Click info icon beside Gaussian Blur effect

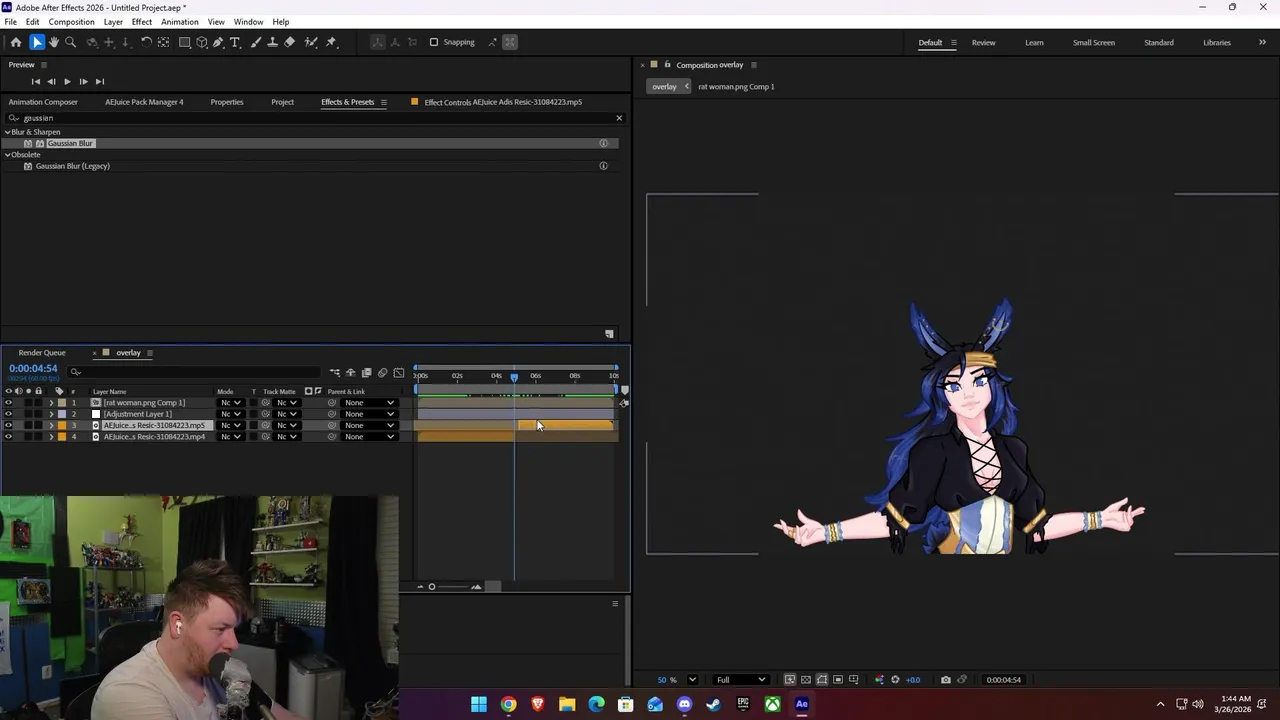coord(603,143)
